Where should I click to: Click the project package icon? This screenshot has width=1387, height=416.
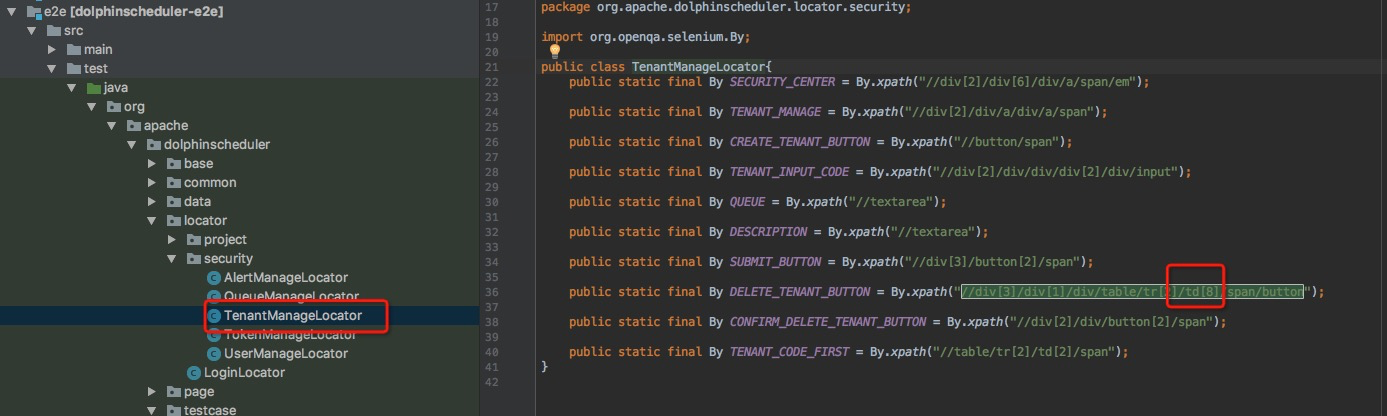coord(193,239)
